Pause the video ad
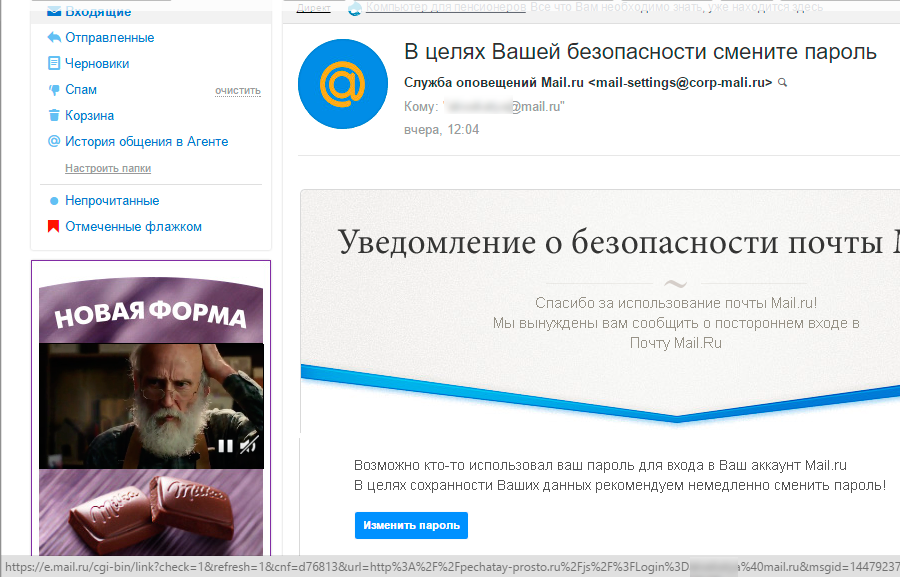 point(226,446)
